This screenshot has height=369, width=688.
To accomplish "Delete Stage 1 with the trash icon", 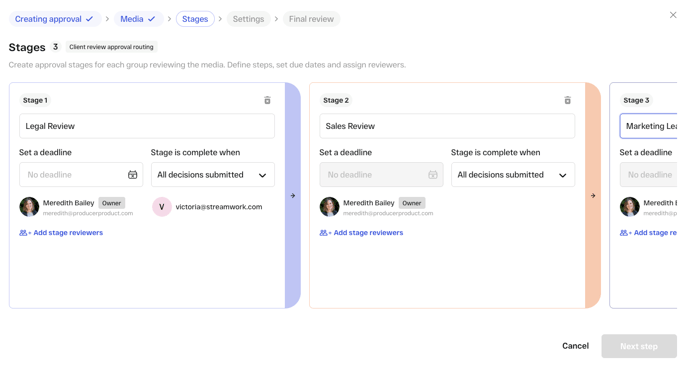I will click(267, 100).
